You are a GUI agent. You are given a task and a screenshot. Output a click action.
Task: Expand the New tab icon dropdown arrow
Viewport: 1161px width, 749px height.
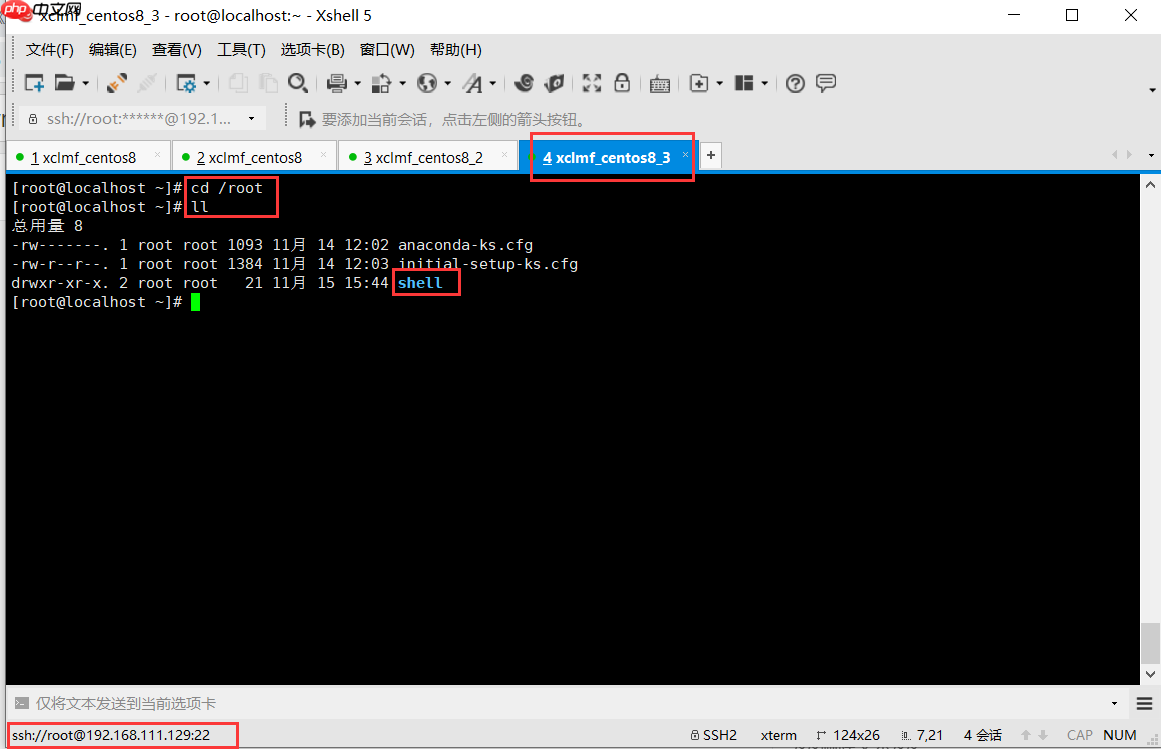tap(719, 84)
